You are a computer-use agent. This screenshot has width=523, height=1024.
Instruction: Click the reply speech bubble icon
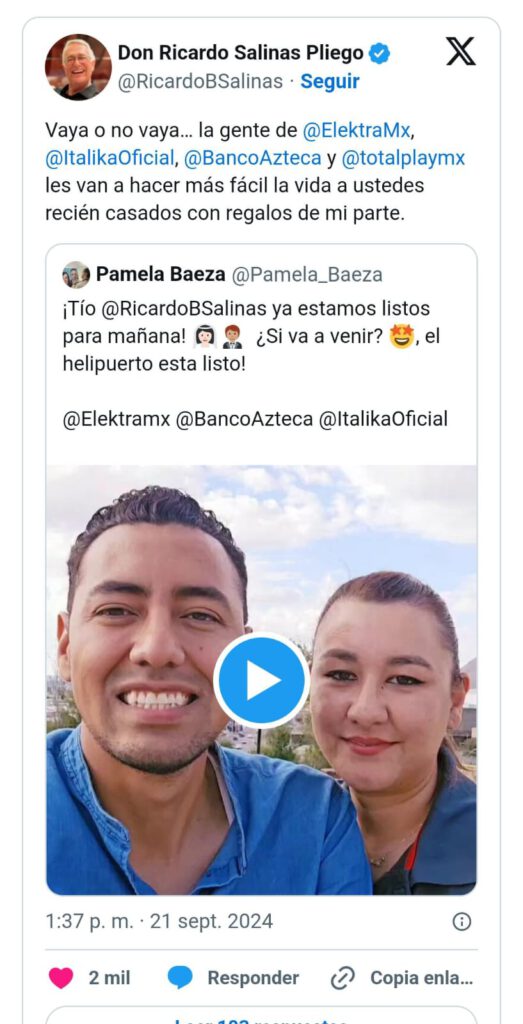pyautogui.click(x=180, y=978)
